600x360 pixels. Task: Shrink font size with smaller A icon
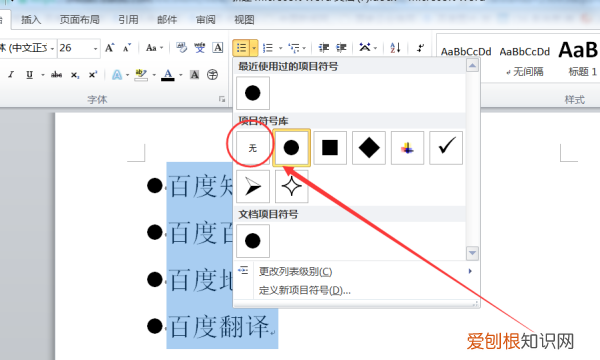click(127, 48)
